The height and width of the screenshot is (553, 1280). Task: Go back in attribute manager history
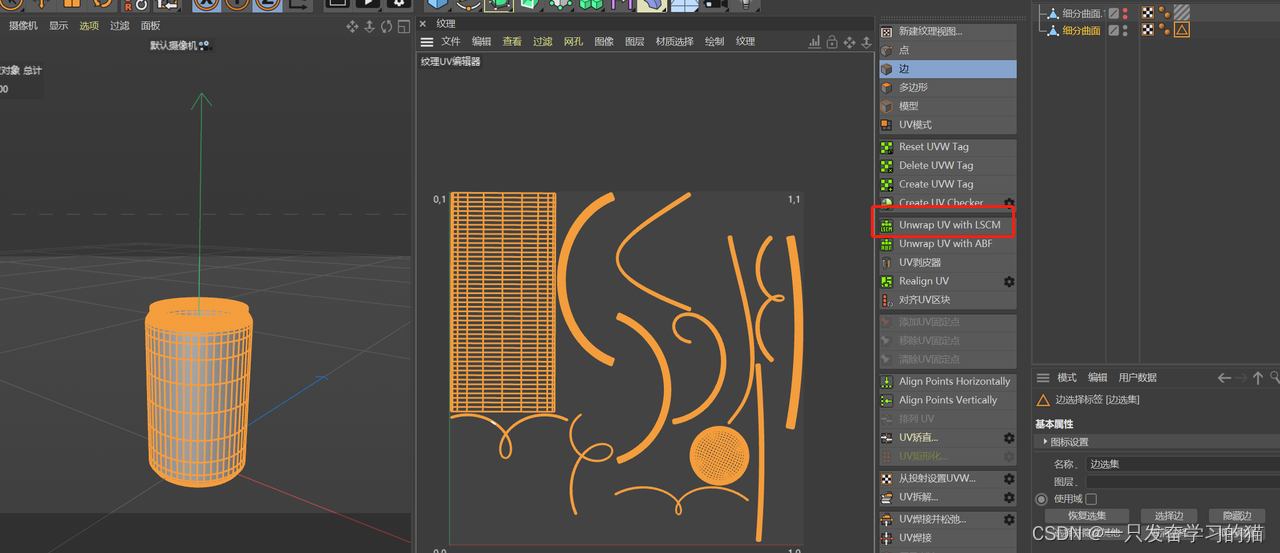(1224, 378)
